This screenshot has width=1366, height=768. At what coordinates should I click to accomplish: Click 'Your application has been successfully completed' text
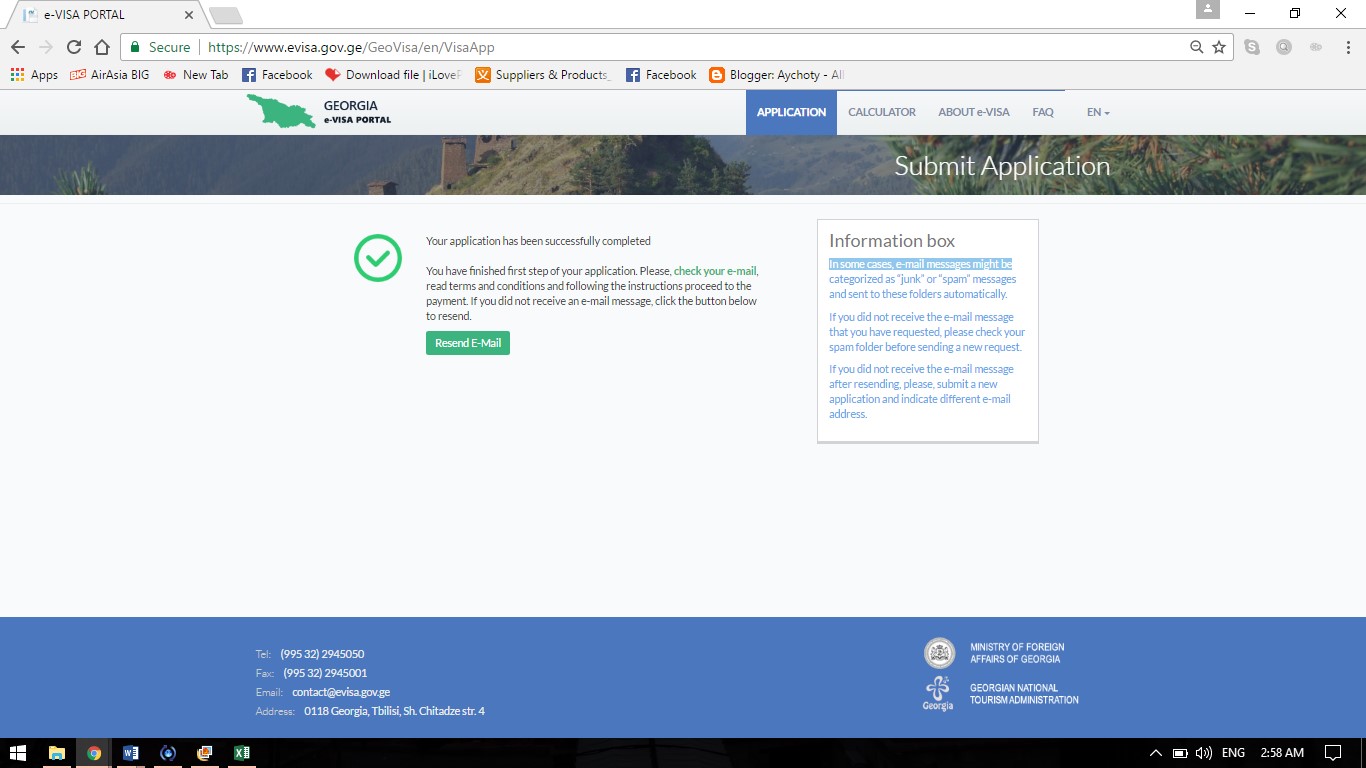tap(538, 241)
